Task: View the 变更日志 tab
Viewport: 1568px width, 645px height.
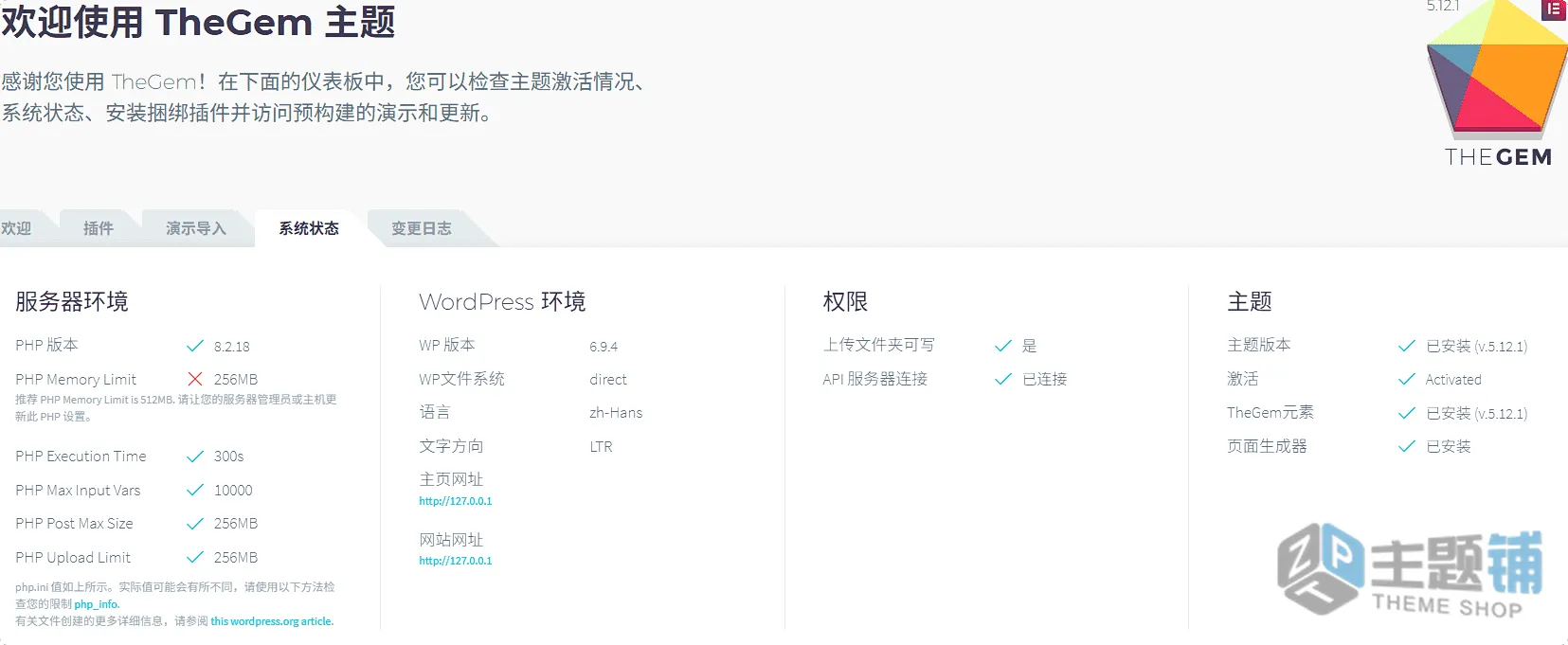Action: (422, 228)
